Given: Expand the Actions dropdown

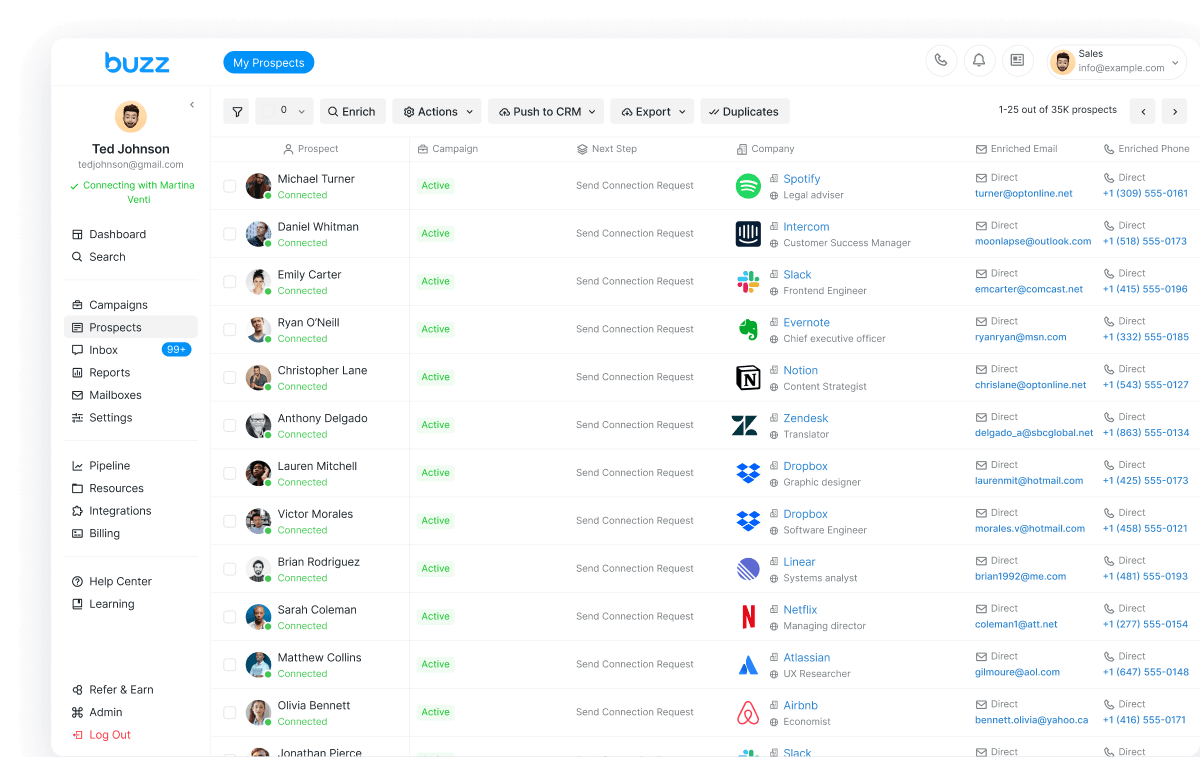Looking at the screenshot, I should click(x=437, y=112).
